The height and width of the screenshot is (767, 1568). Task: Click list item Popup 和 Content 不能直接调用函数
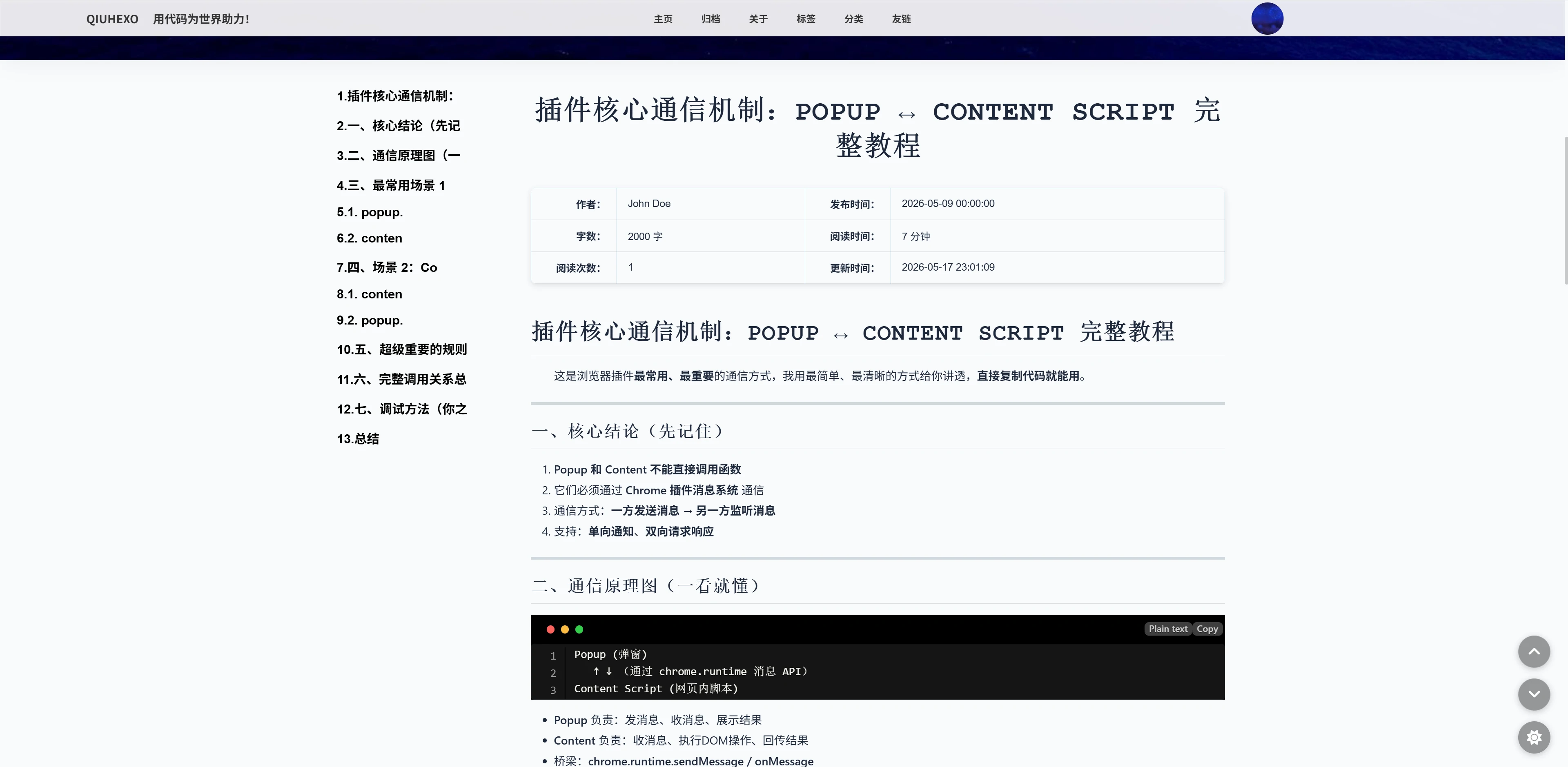click(x=647, y=469)
